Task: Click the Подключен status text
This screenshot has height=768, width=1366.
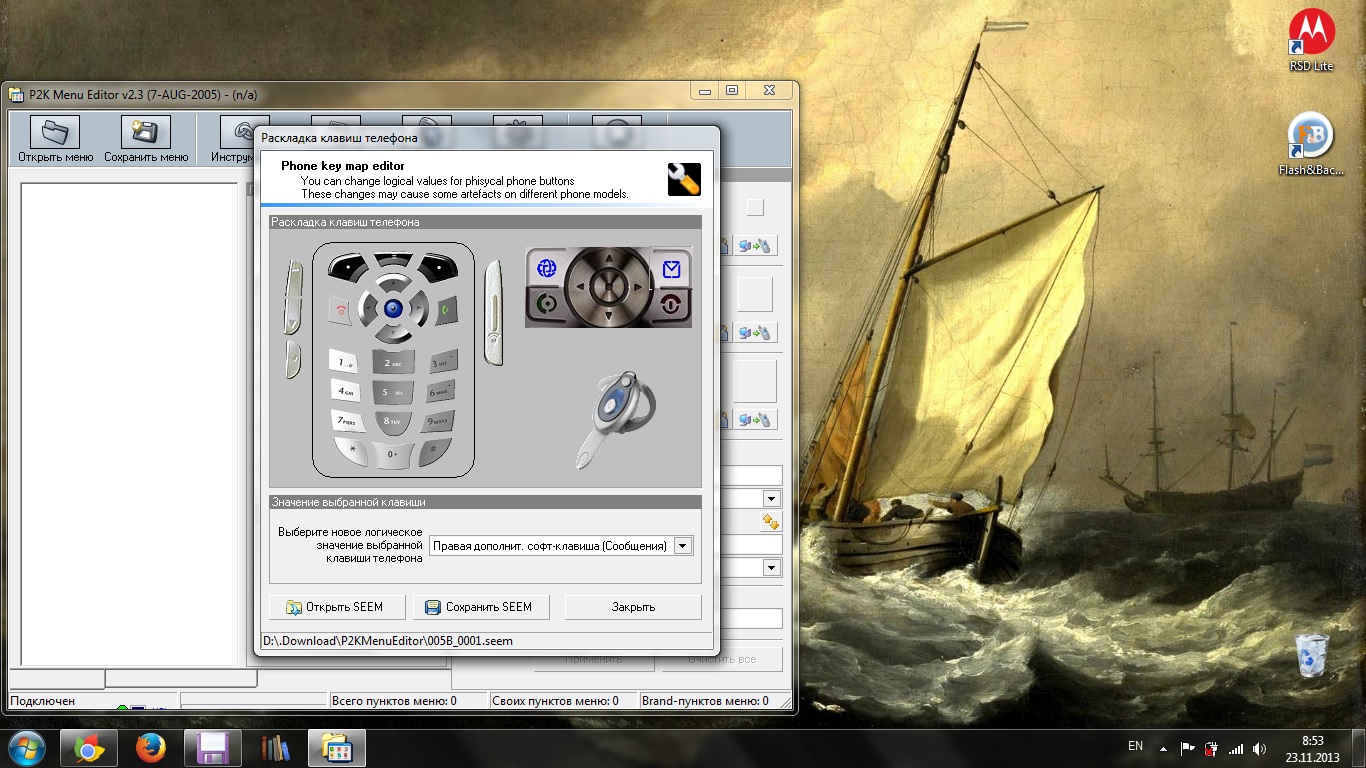Action: coord(43,701)
